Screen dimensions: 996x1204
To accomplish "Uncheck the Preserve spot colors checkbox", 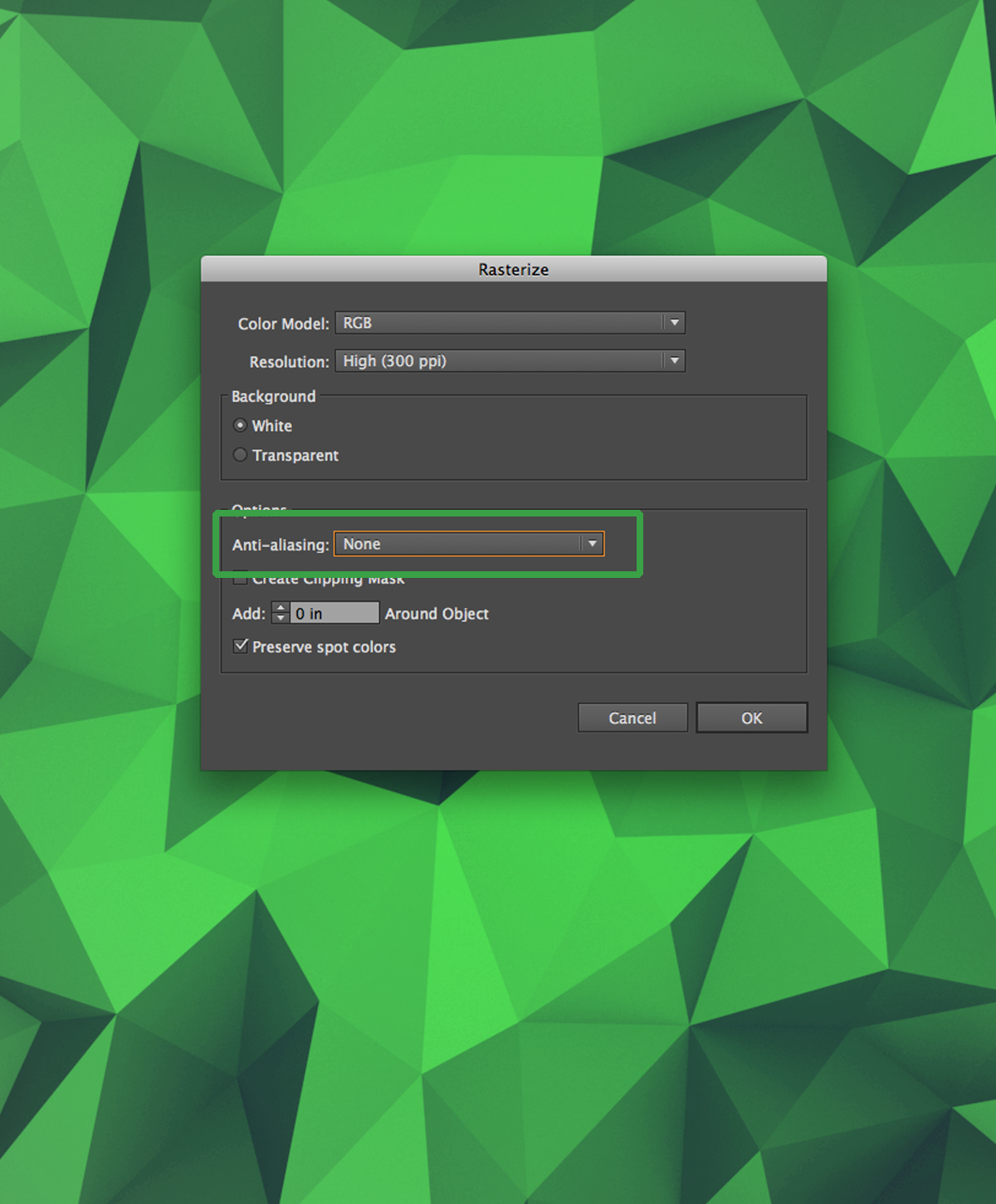I will [241, 646].
